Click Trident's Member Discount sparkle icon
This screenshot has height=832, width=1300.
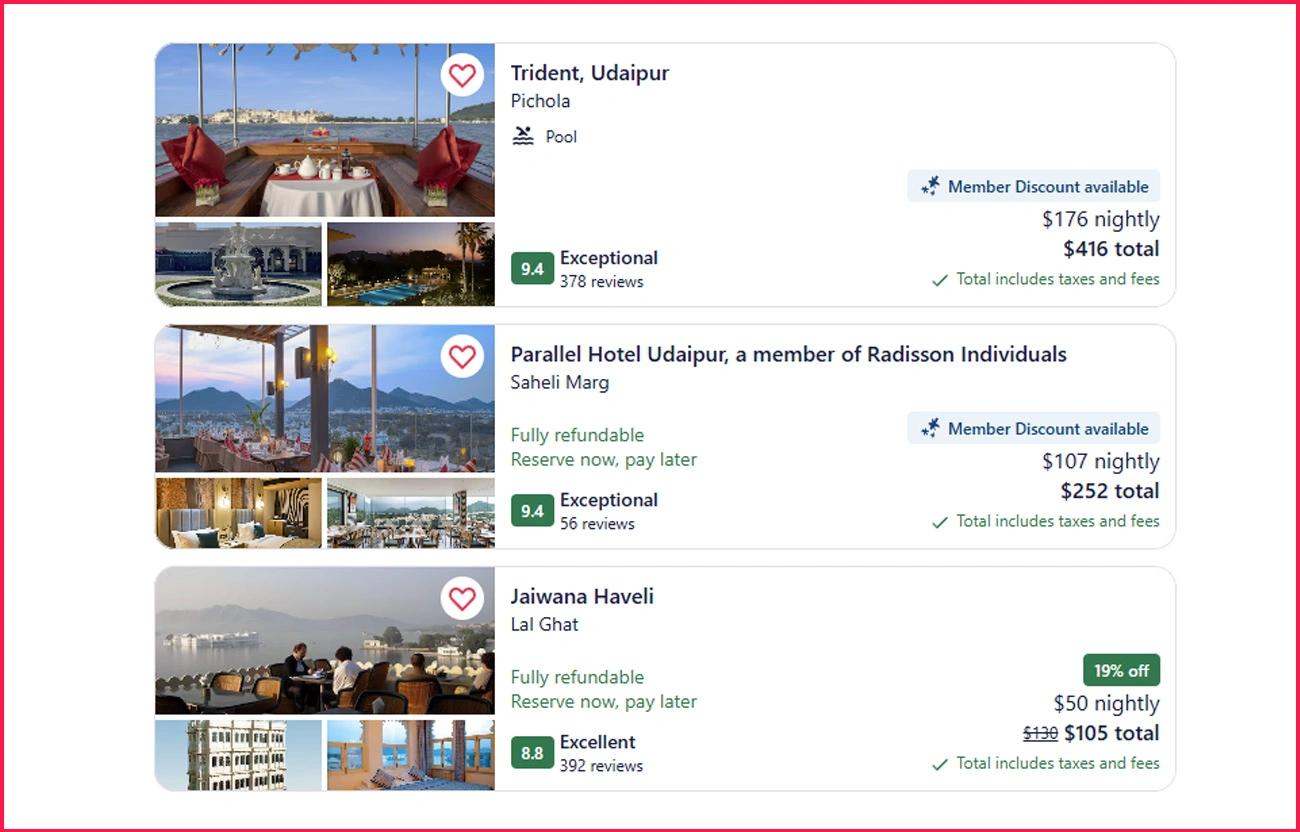[931, 186]
